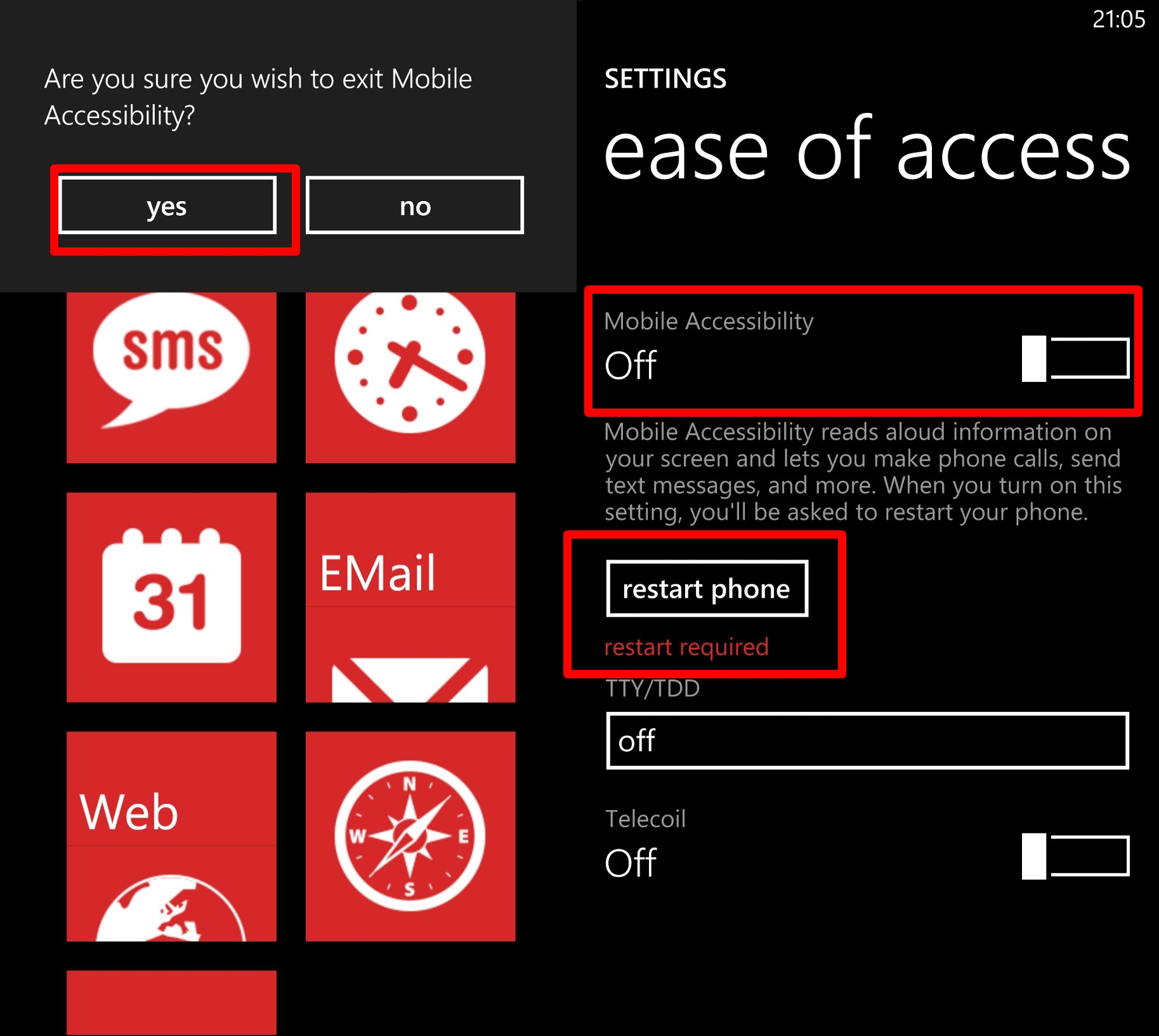The width and height of the screenshot is (1159, 1036).
Task: Toggle the Mobile Accessibility switch
Action: tap(1075, 358)
